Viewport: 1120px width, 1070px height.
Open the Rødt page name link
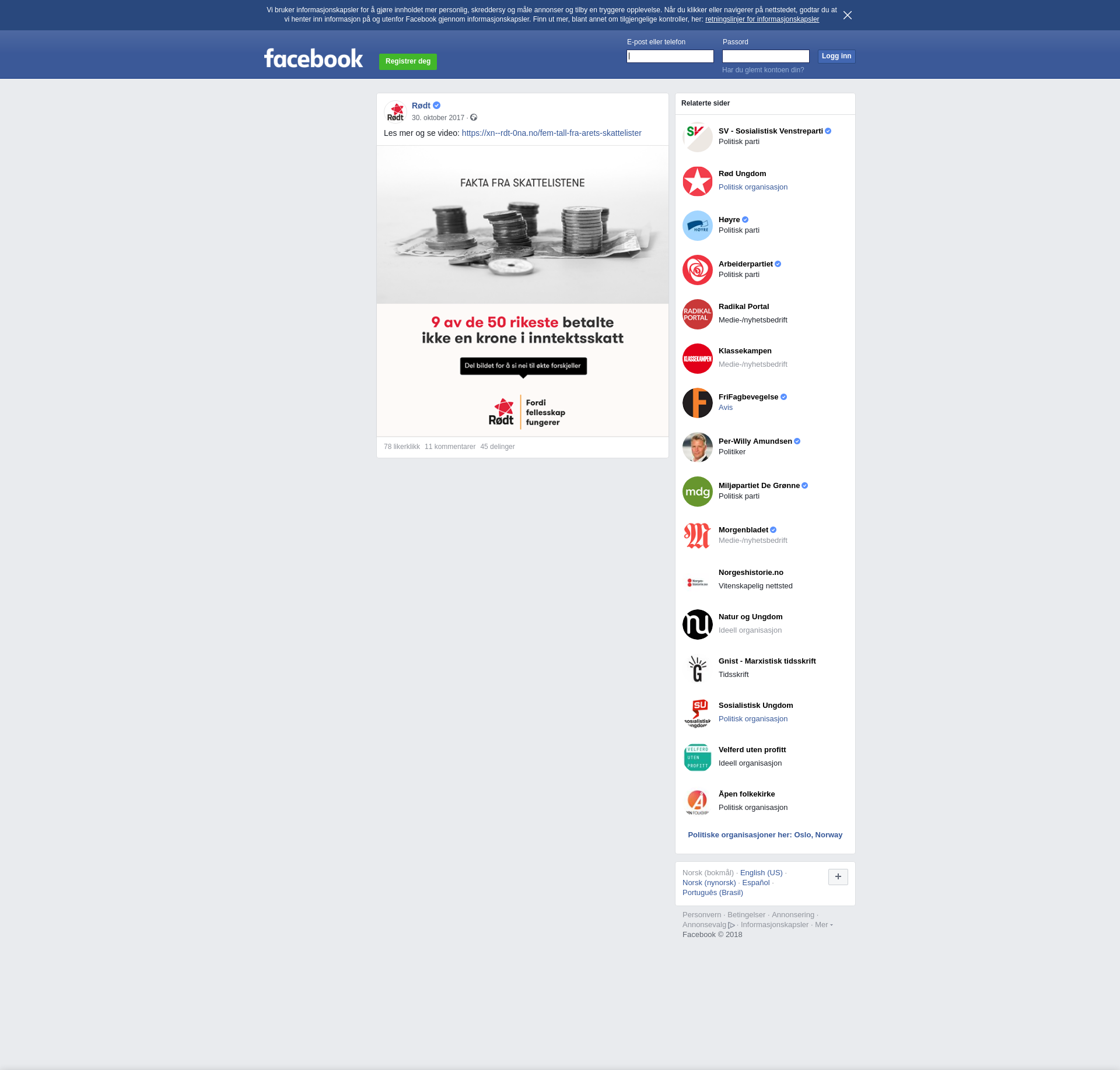click(421, 106)
